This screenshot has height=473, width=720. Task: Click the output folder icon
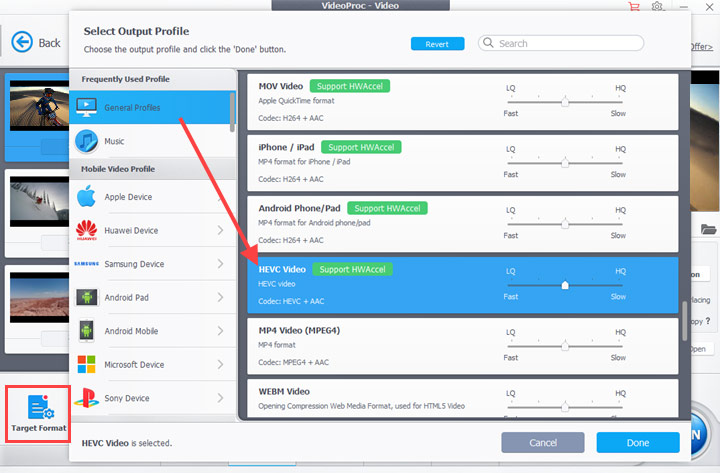(709, 229)
